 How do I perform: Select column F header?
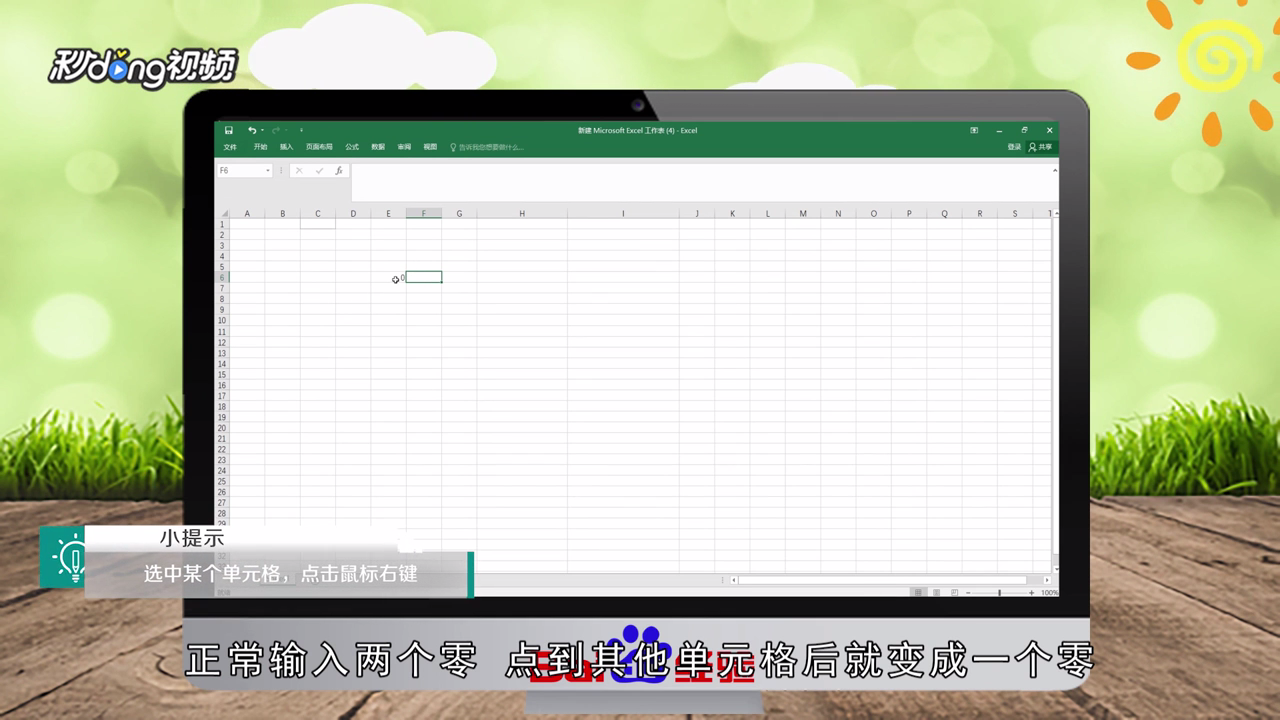coord(424,214)
